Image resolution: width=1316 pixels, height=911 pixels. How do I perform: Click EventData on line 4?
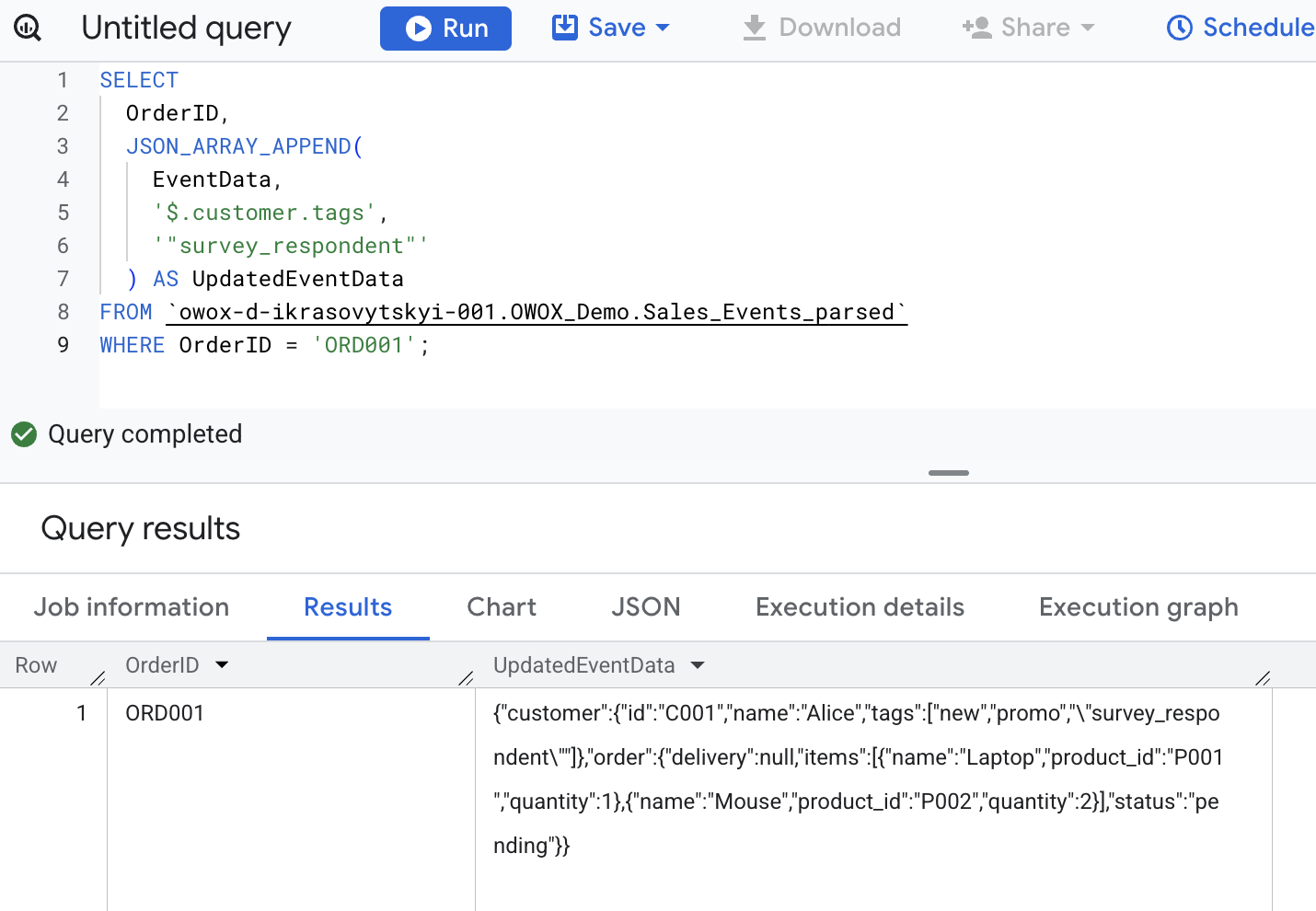(x=212, y=179)
